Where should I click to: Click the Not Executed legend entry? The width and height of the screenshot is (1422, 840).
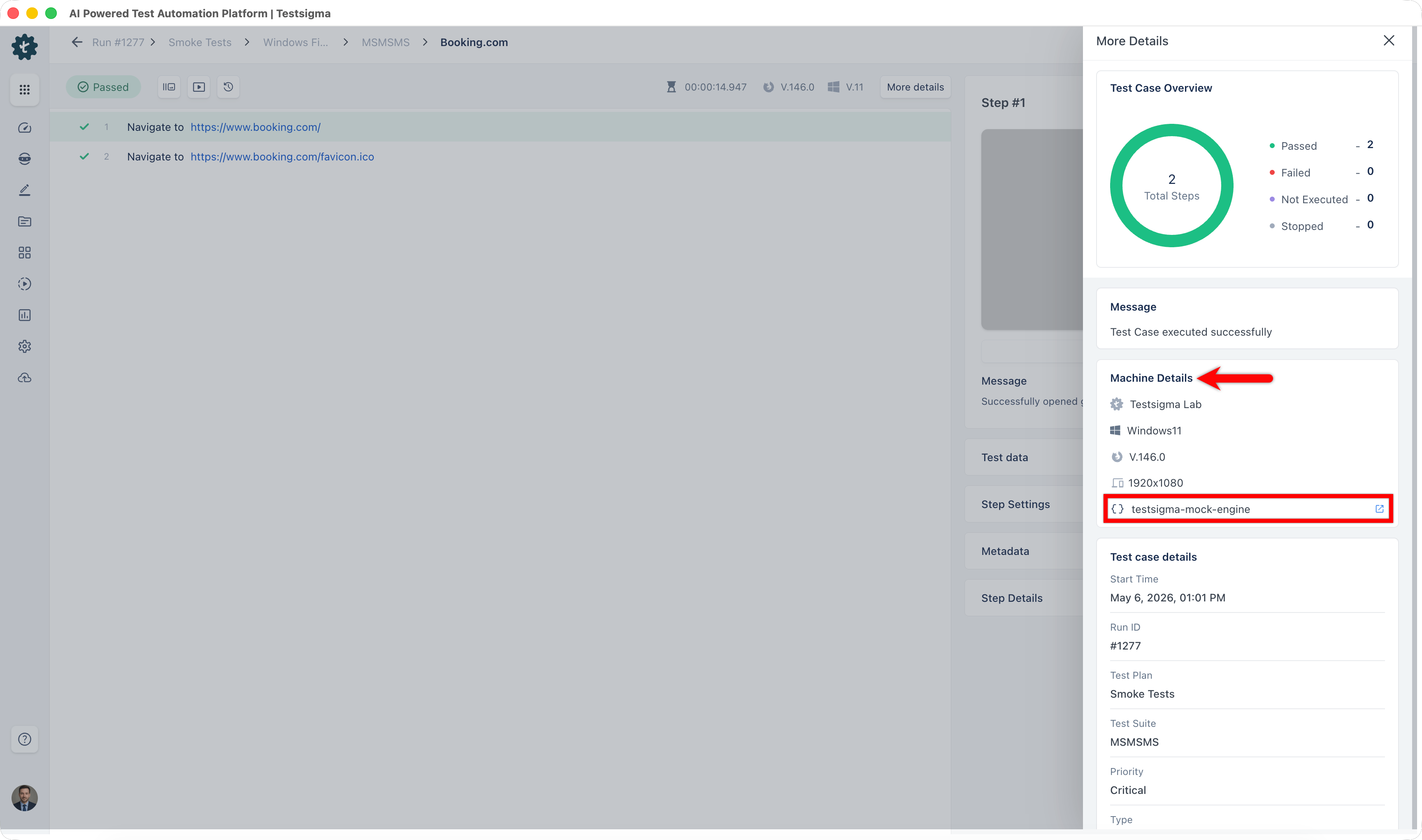pos(1321,199)
